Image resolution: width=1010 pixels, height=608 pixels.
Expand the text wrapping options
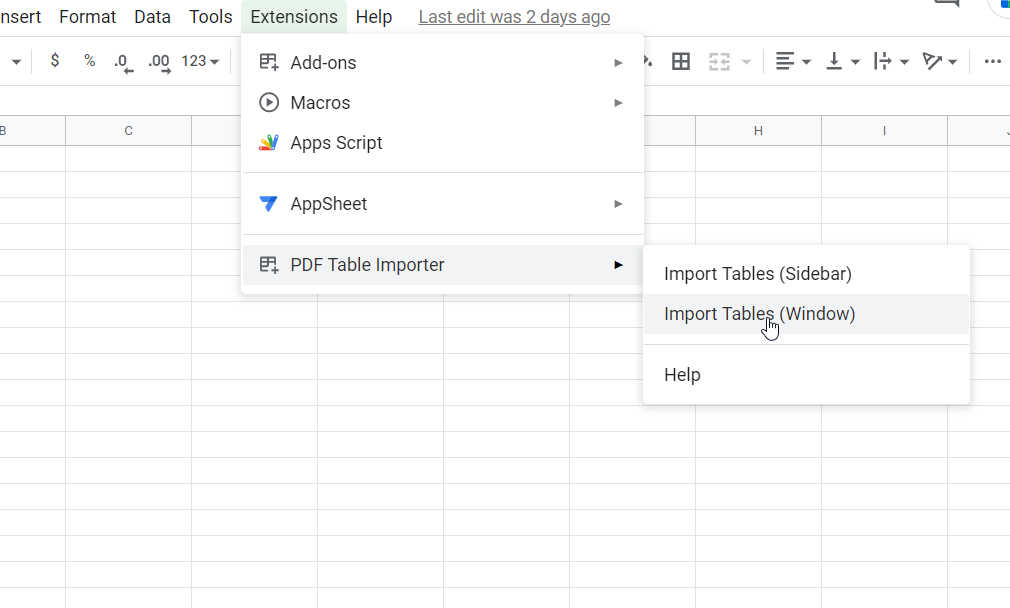click(x=890, y=62)
